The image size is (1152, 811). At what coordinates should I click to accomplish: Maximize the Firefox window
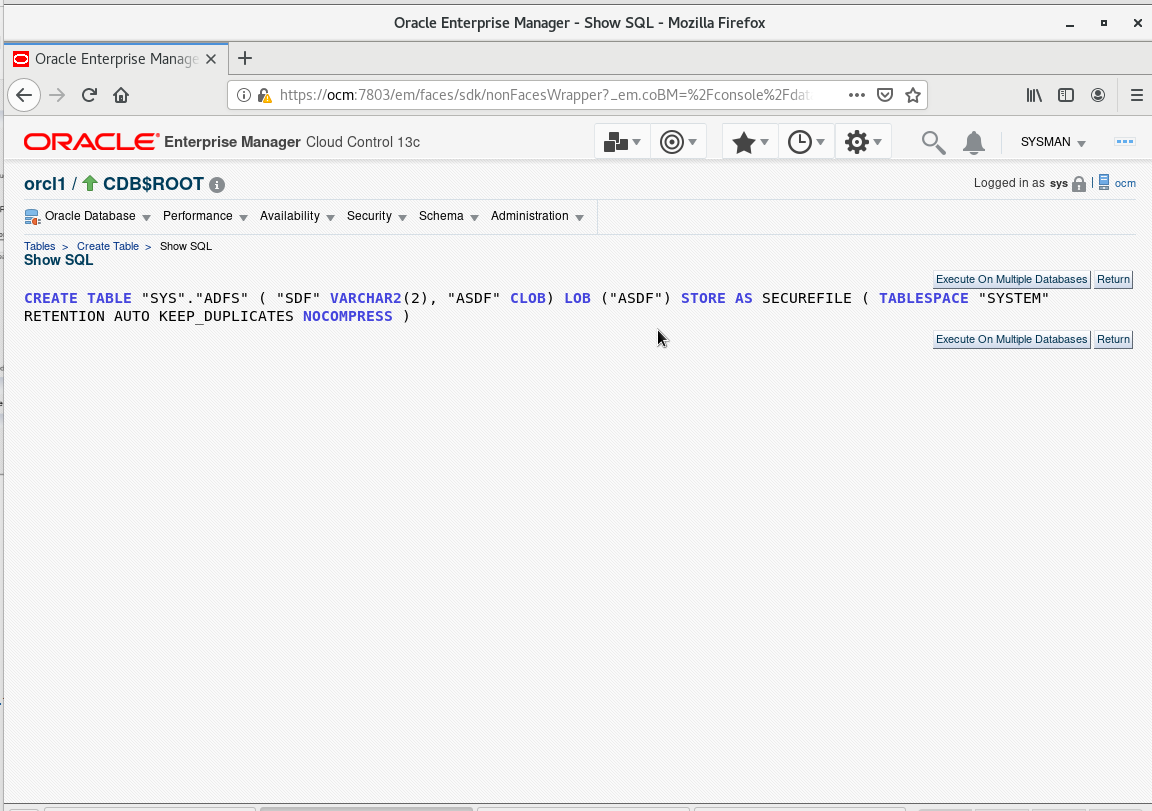click(x=1104, y=24)
